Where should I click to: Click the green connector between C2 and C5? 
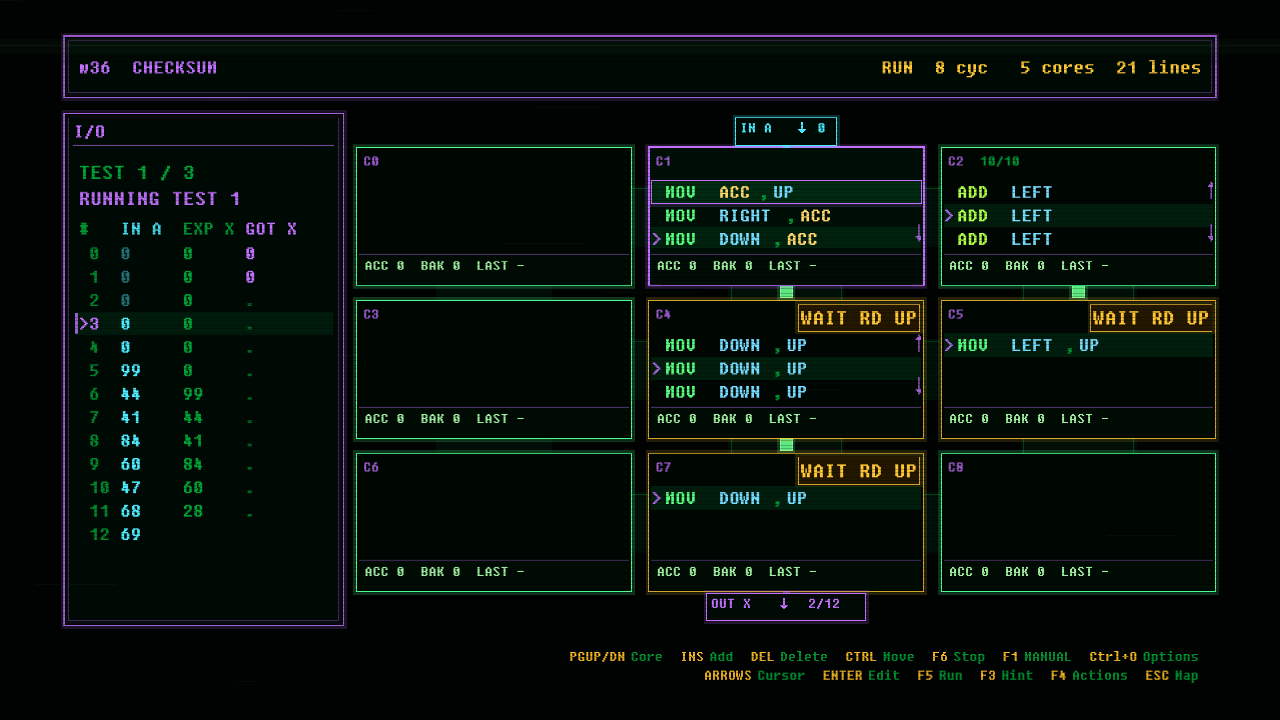tap(1078, 292)
